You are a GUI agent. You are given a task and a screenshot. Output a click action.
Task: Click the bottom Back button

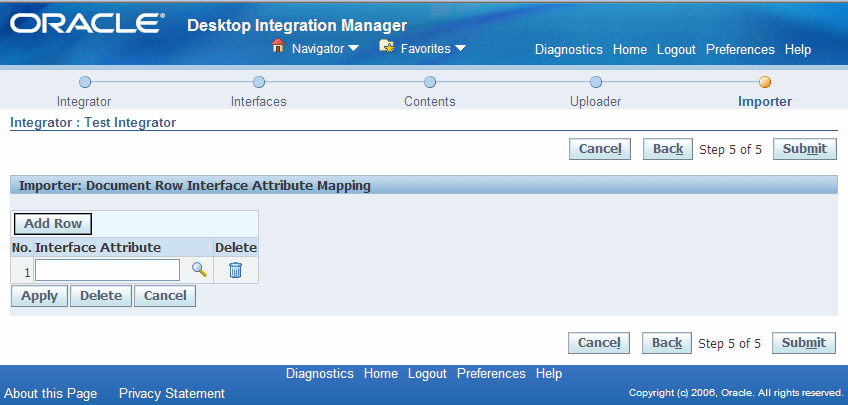point(666,343)
